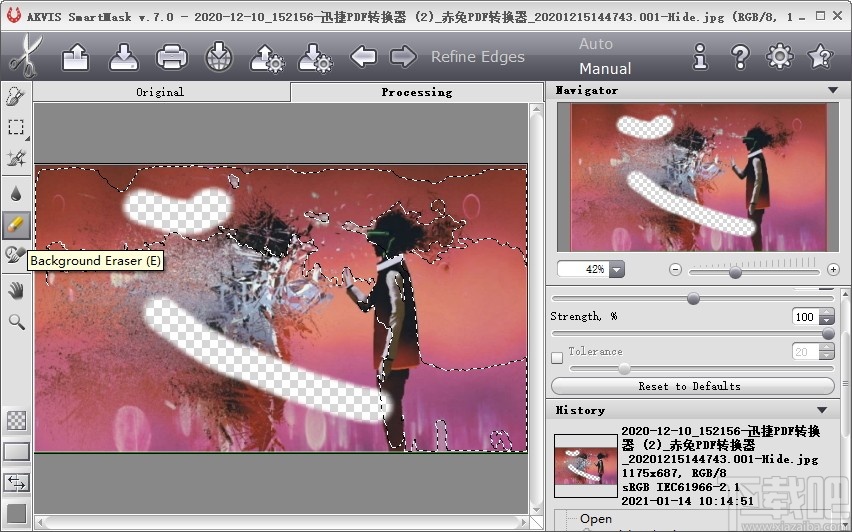
Task: Select the Zoom magnifier tool
Action: pos(16,322)
